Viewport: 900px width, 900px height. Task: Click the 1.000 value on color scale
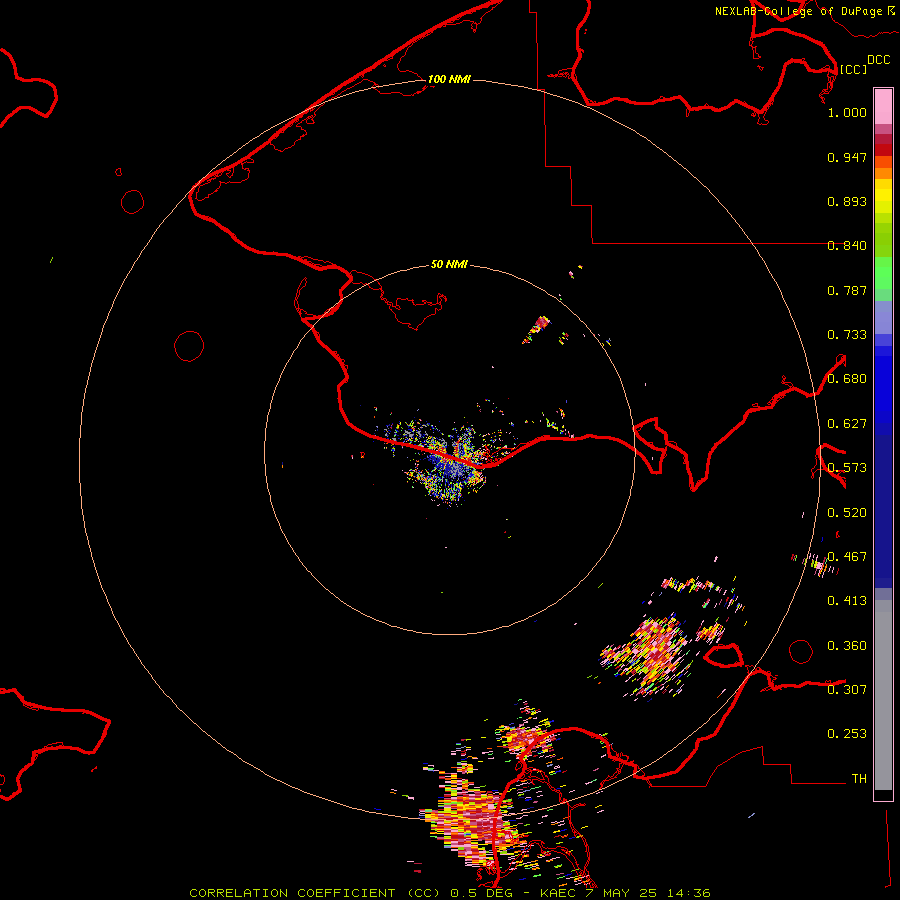[x=847, y=112]
